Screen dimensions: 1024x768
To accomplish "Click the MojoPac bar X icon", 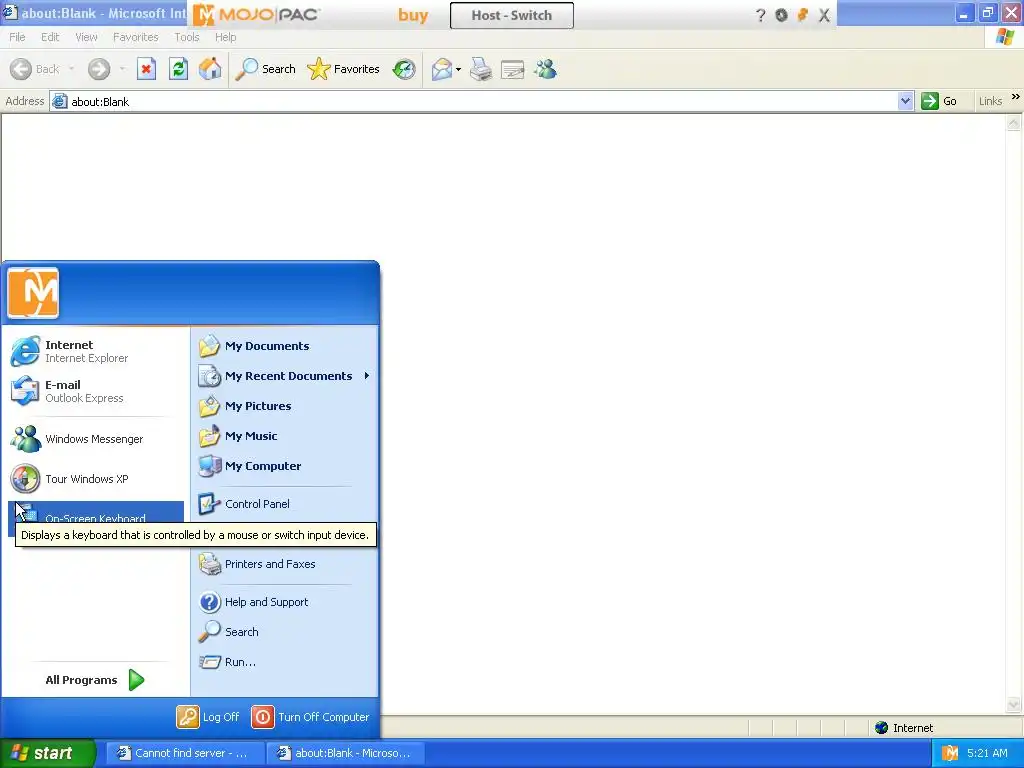I will point(824,15).
